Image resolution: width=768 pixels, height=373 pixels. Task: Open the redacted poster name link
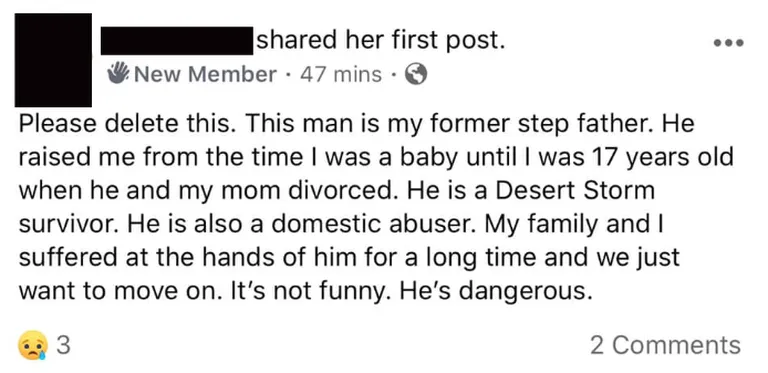pyautogui.click(x=177, y=41)
